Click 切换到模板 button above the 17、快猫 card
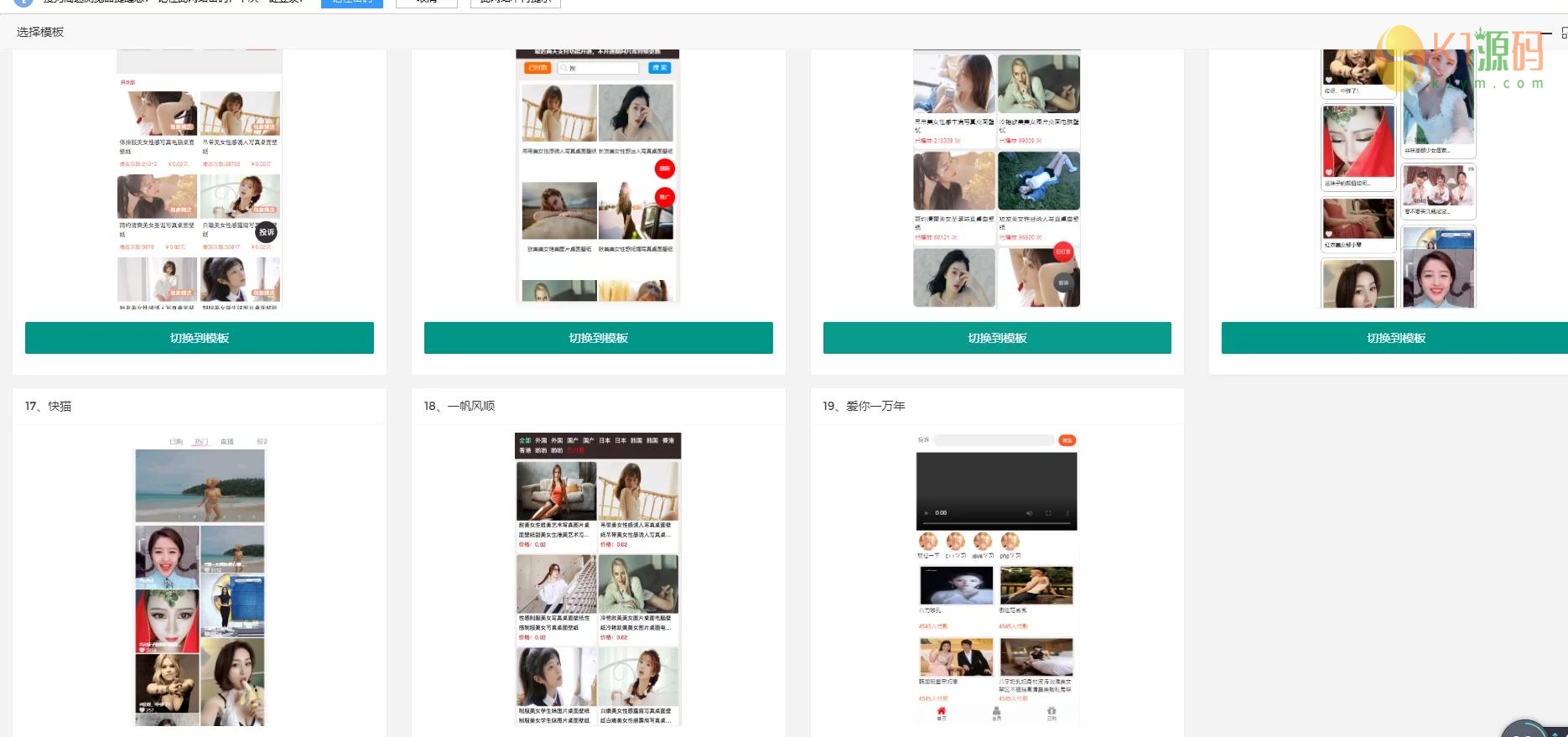Viewport: 1568px width, 737px height. coord(200,338)
